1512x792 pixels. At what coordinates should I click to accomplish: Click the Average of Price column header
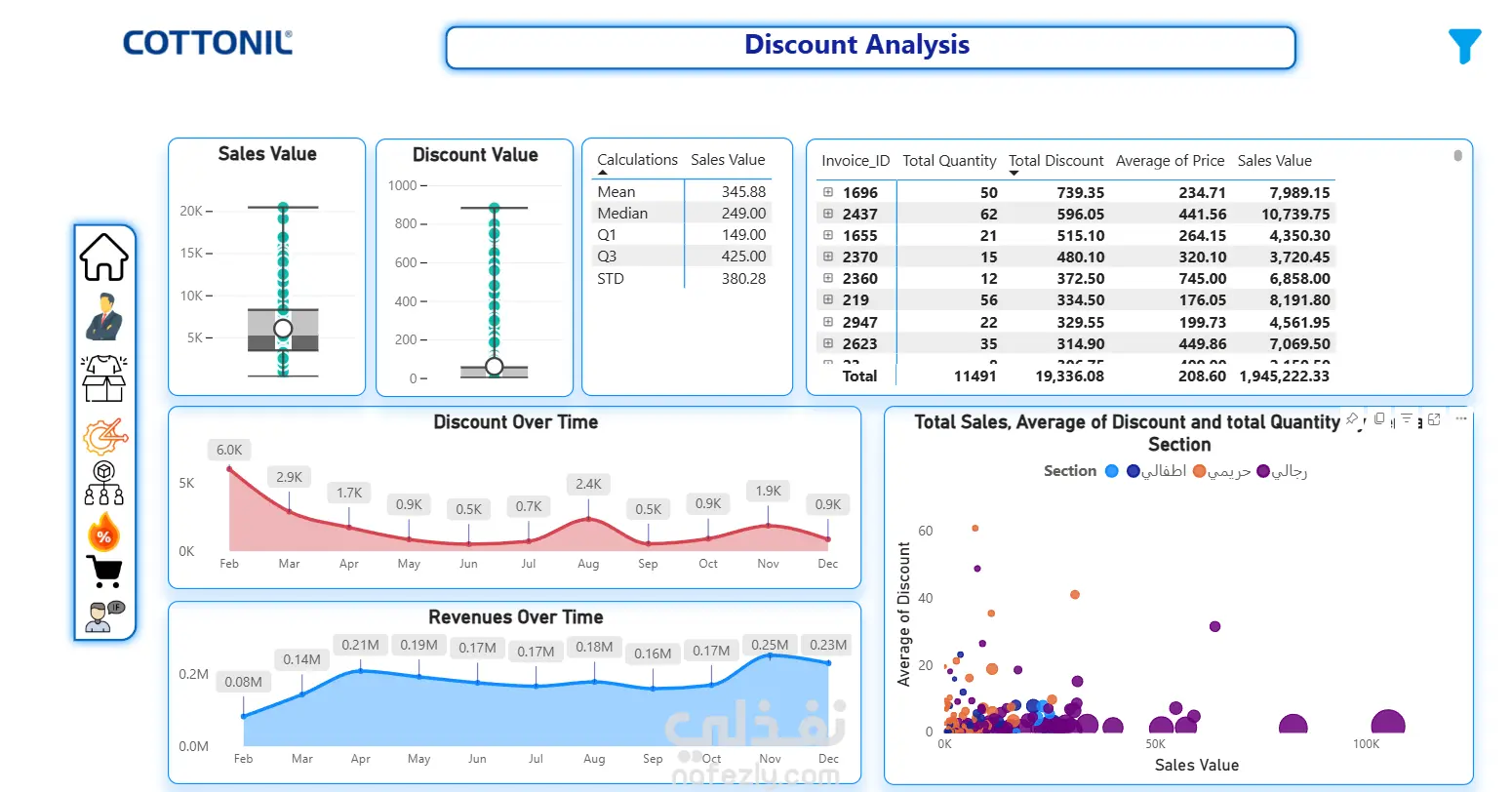coord(1170,161)
